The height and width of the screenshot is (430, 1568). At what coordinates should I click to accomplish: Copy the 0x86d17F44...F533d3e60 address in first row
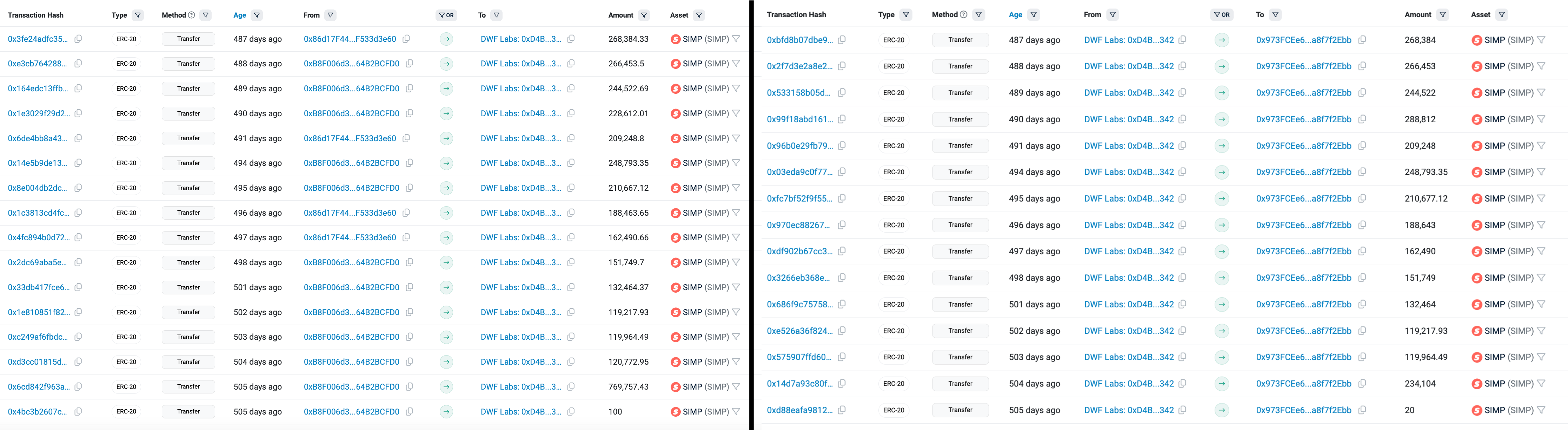tap(406, 39)
